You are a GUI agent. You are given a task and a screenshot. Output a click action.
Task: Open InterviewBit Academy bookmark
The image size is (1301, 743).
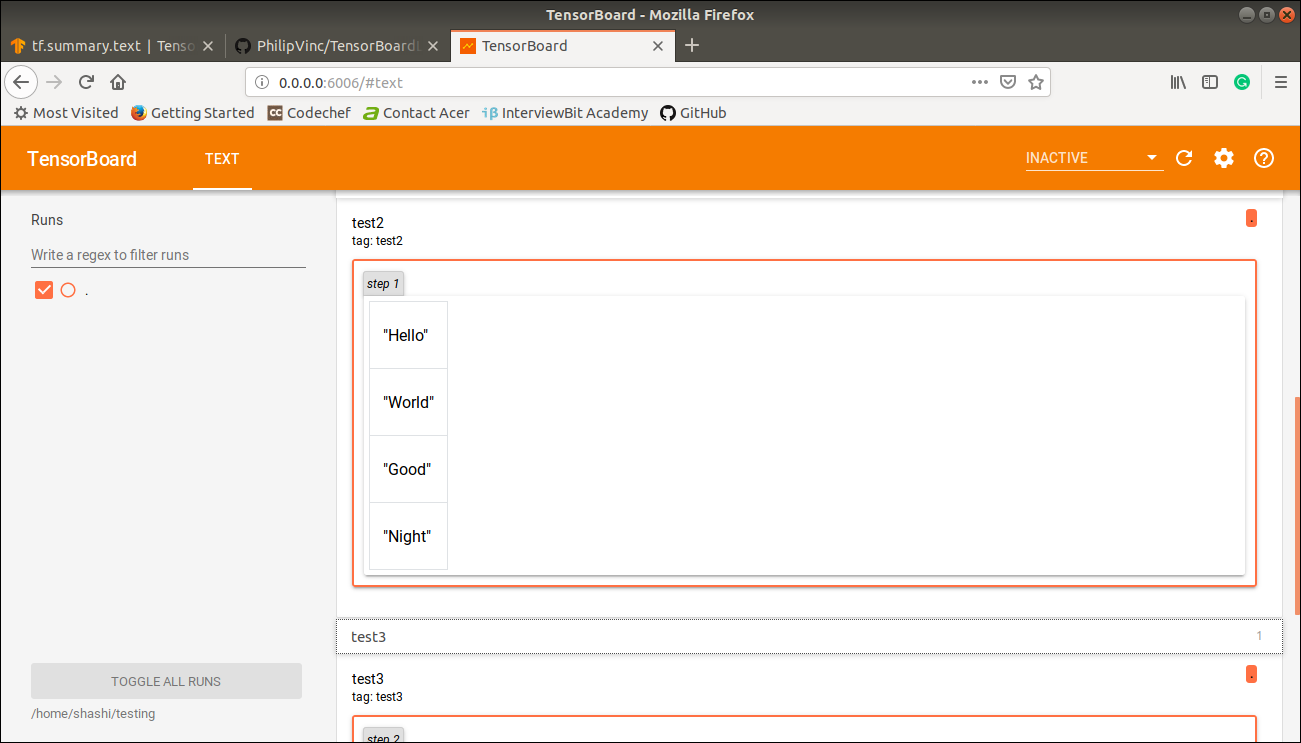565,113
